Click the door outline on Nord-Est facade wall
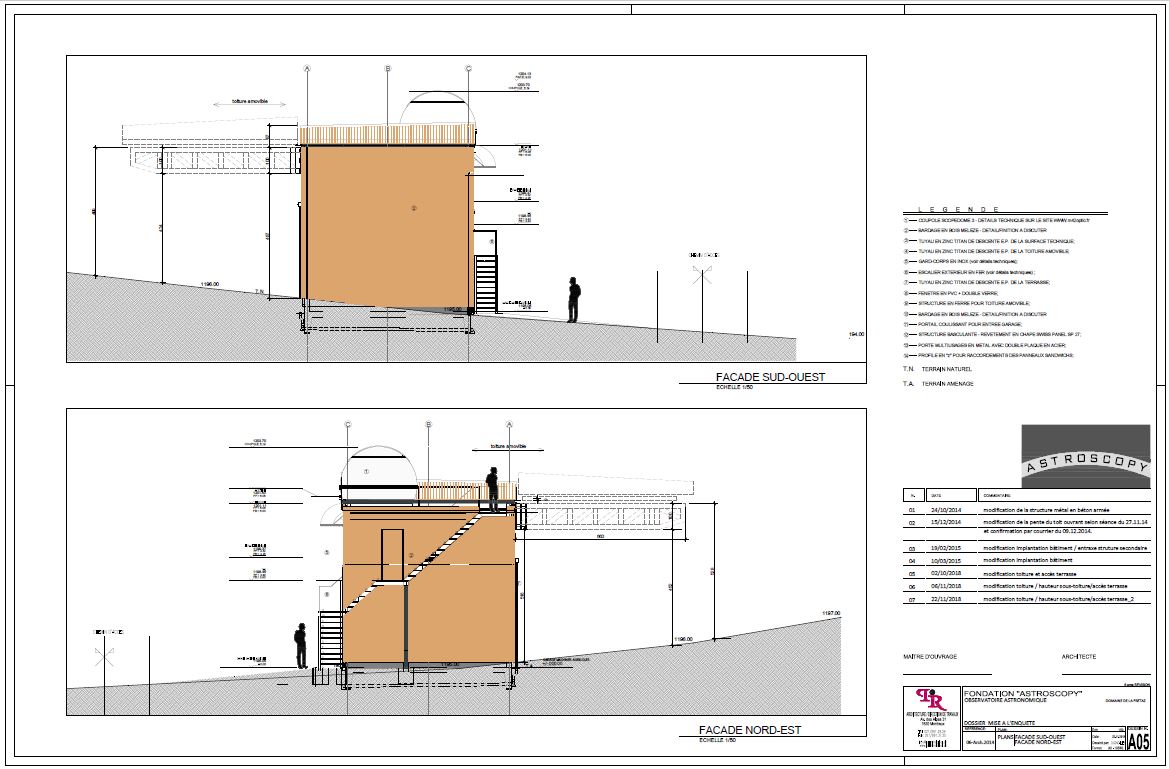1169x769 pixels. [393, 554]
